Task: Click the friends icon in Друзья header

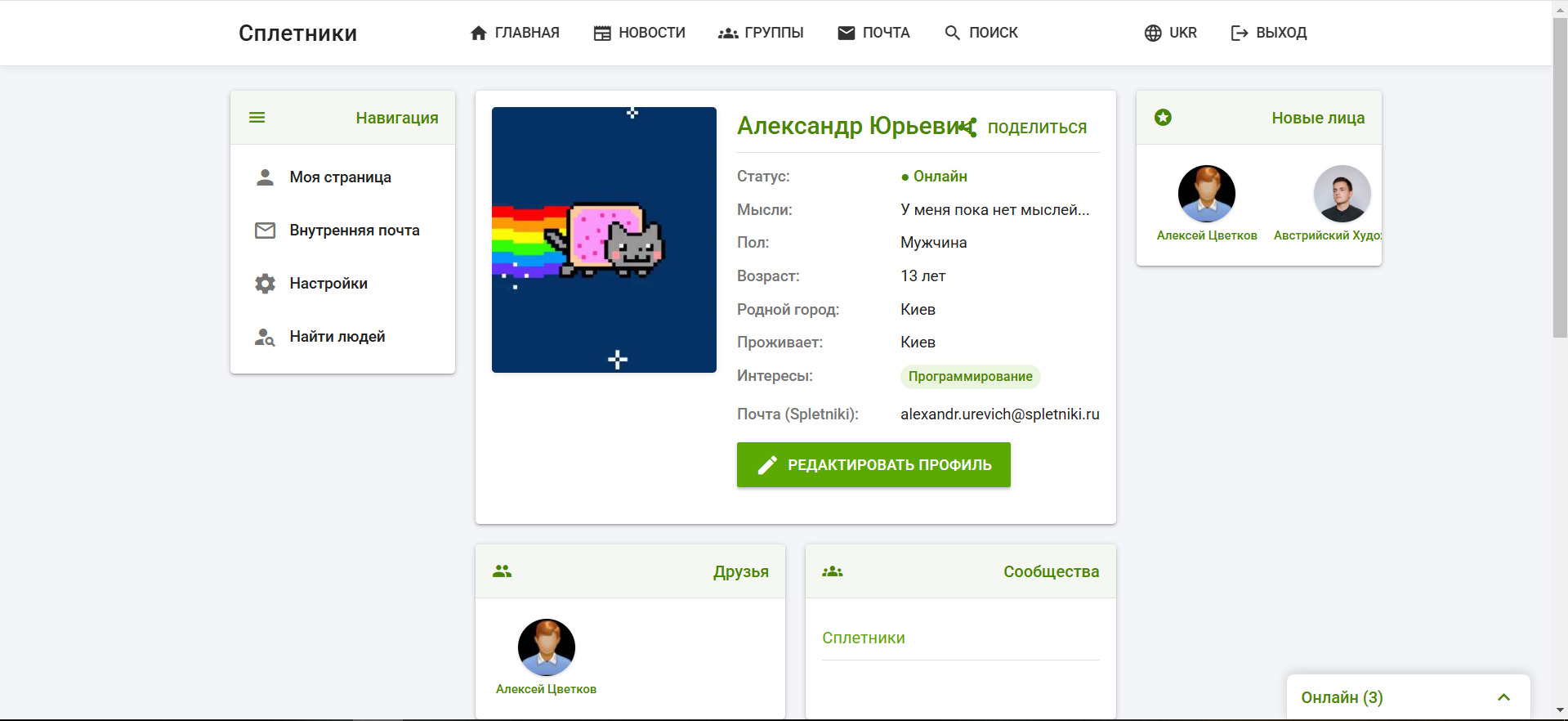Action: click(x=503, y=571)
